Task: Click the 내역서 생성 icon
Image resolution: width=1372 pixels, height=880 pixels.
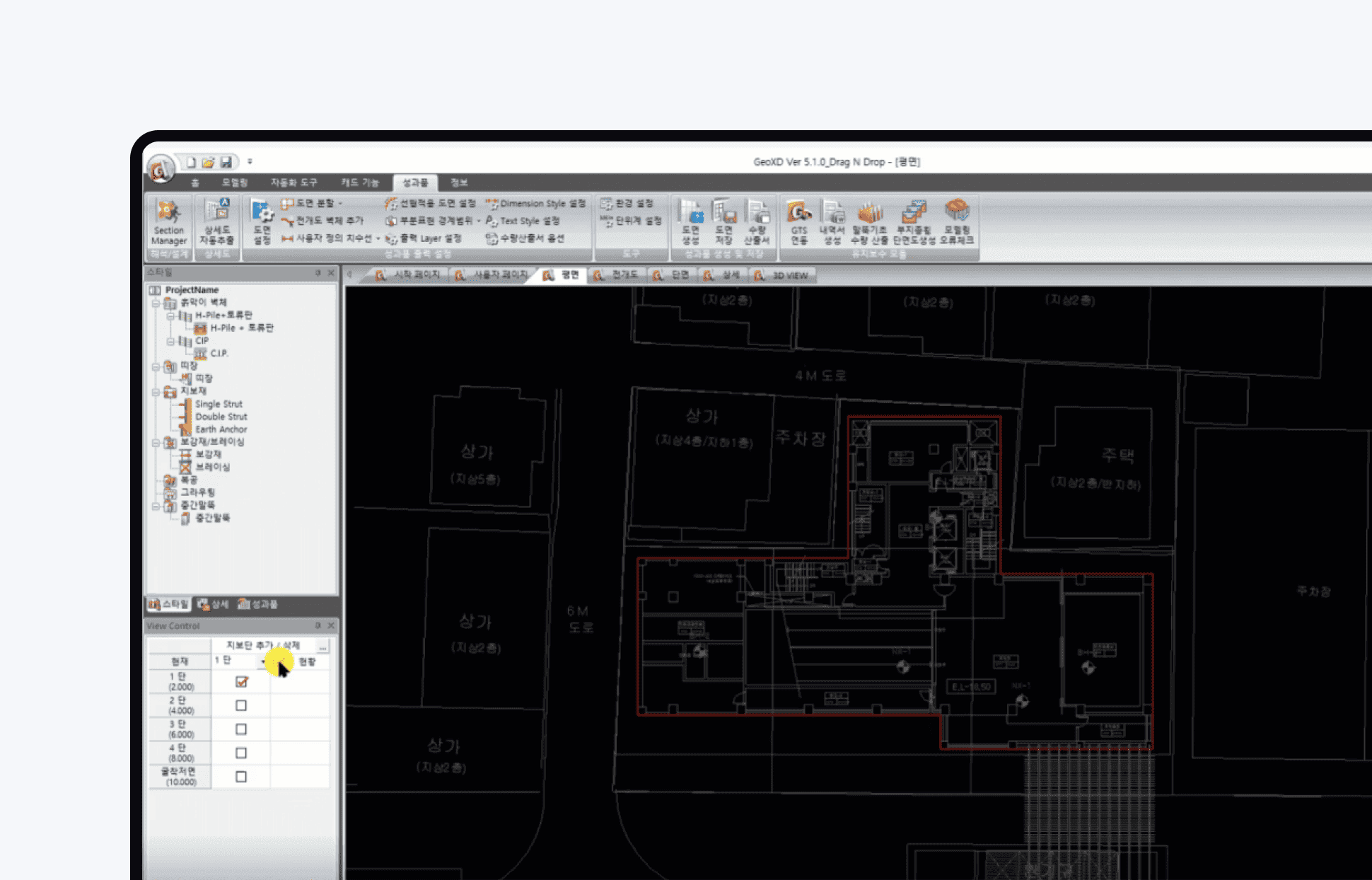Action: click(x=832, y=222)
